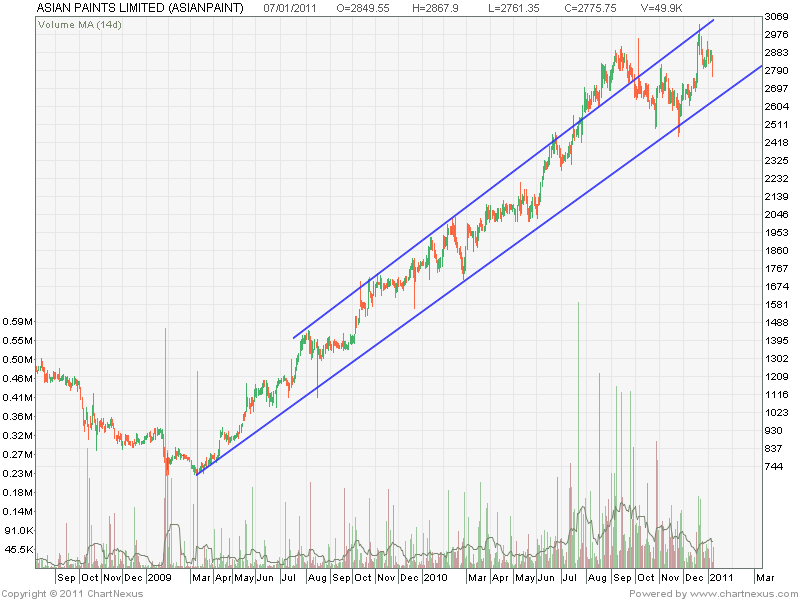Select the Mar label after 2011 on time axis
Viewport: 800px width, 600px height.
coord(764,578)
